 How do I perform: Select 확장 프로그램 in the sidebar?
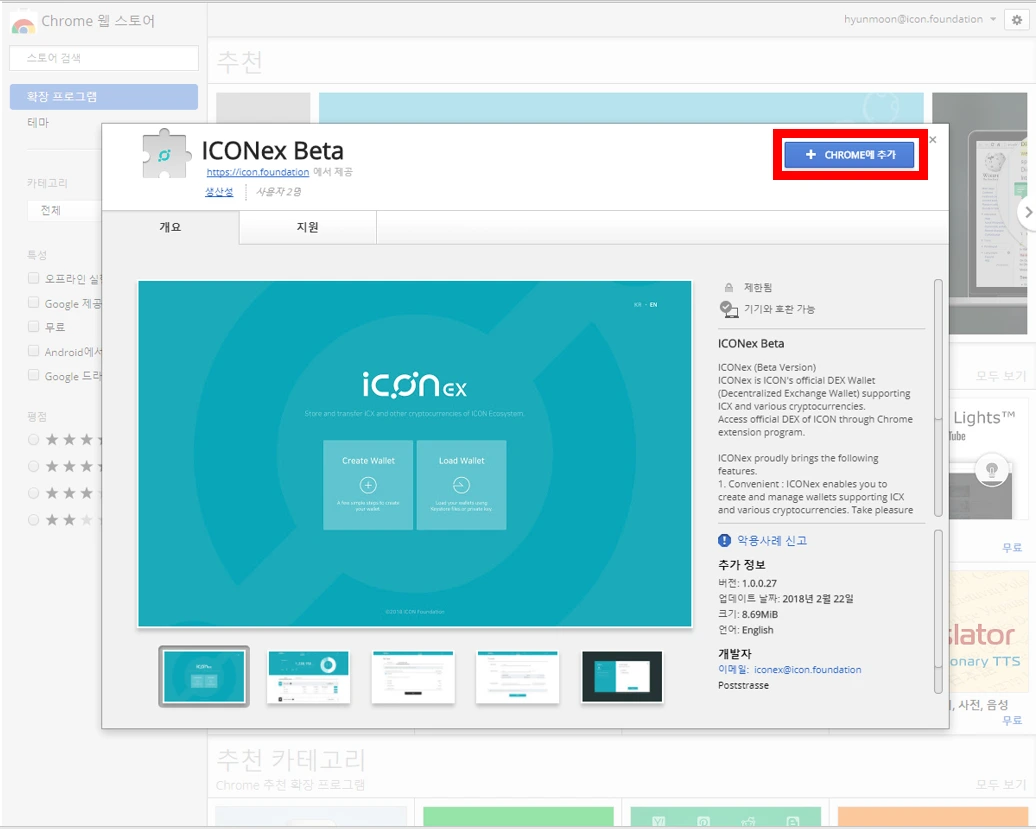104,96
